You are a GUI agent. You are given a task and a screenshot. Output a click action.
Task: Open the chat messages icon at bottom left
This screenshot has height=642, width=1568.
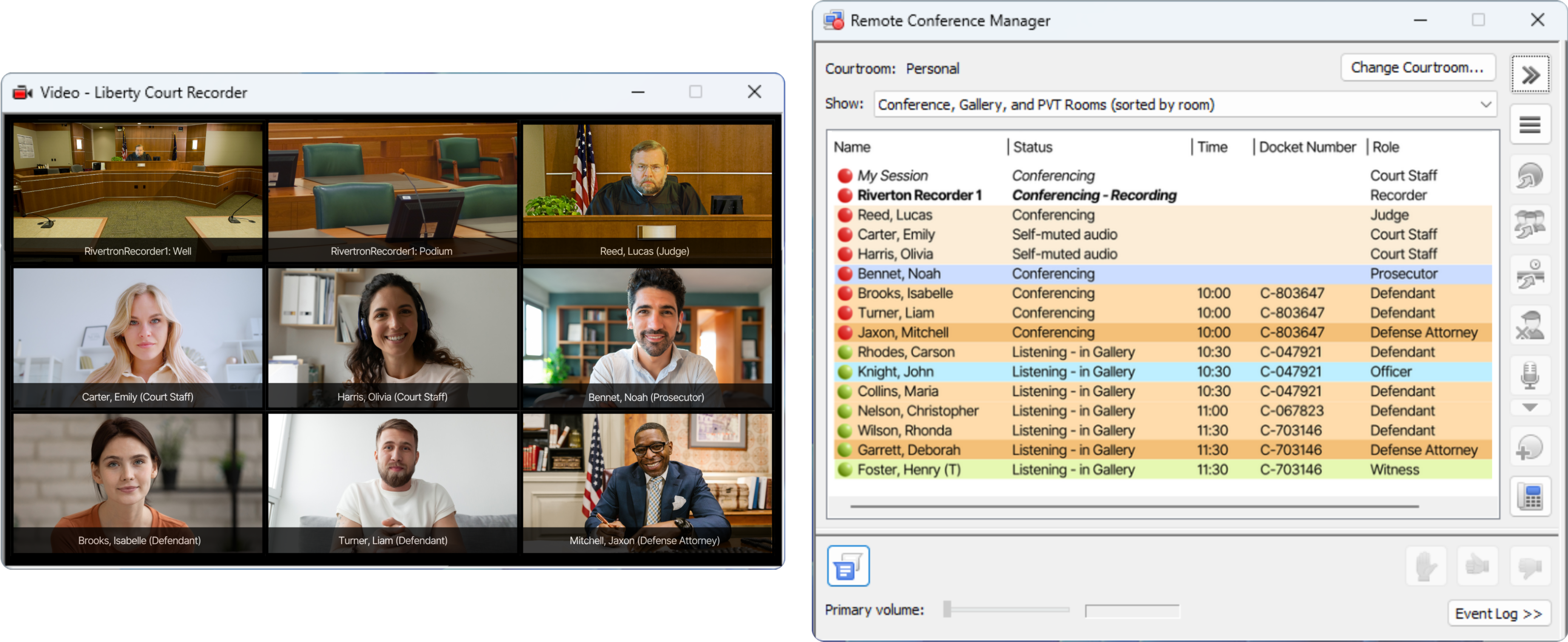[848, 566]
